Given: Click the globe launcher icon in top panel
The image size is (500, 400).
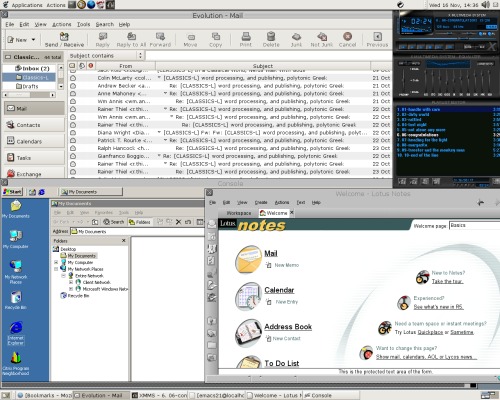Looking at the screenshot, I should coord(91,5).
